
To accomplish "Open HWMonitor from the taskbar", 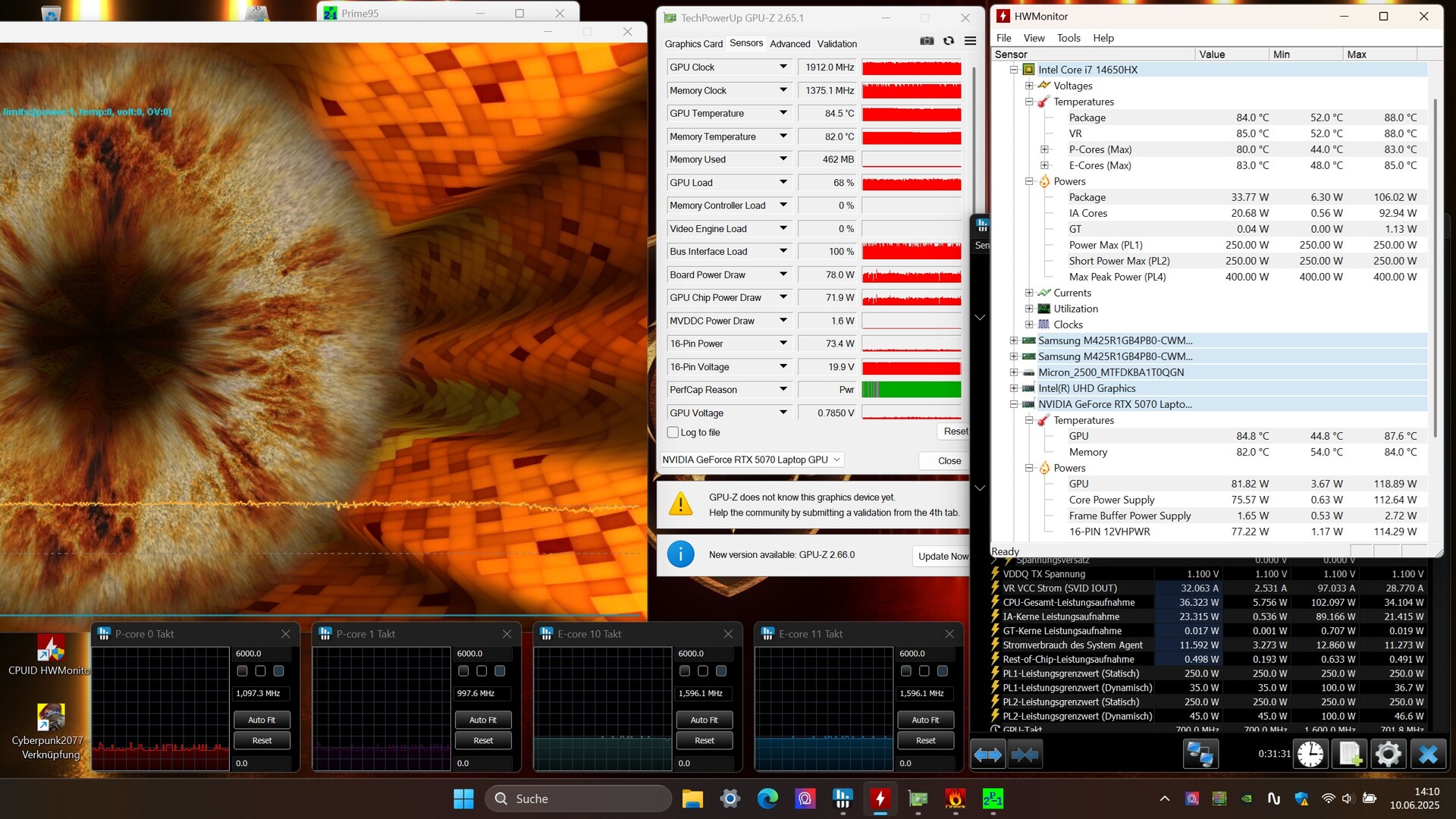I will pos(880,799).
